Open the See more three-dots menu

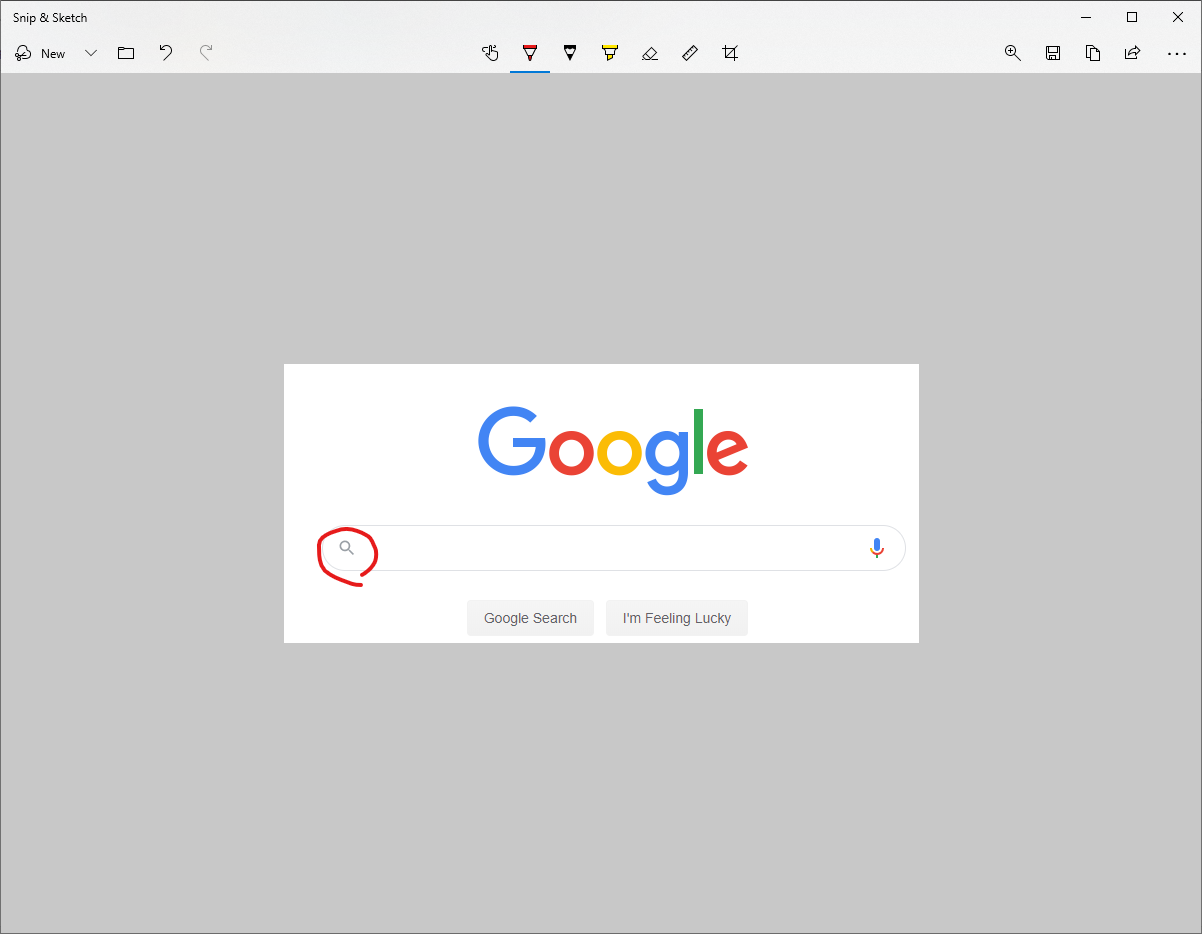tap(1176, 53)
